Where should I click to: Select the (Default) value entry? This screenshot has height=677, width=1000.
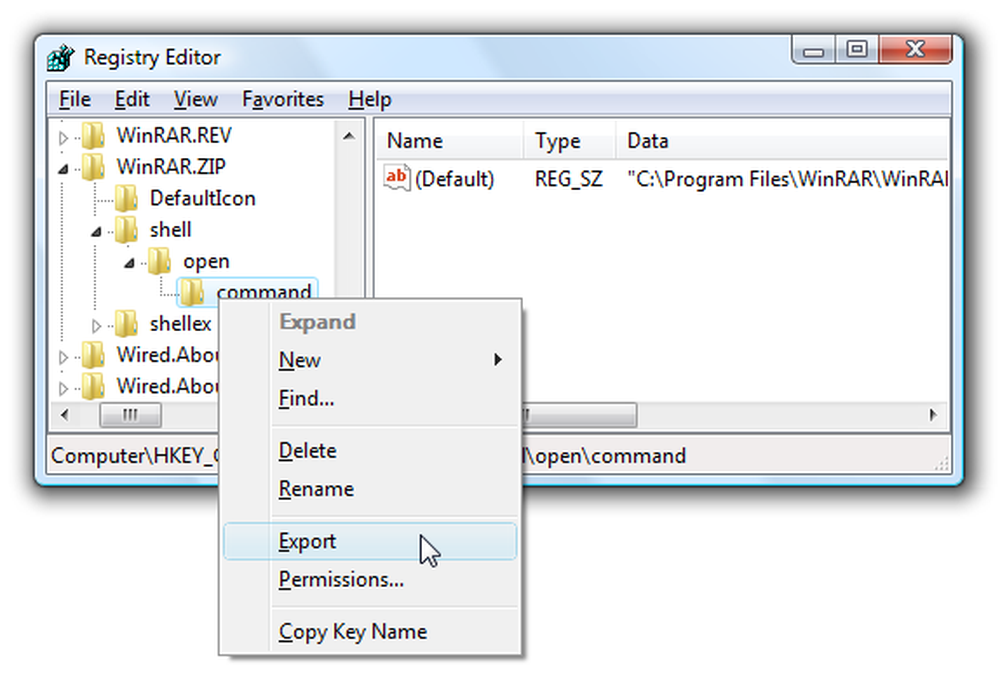454,179
